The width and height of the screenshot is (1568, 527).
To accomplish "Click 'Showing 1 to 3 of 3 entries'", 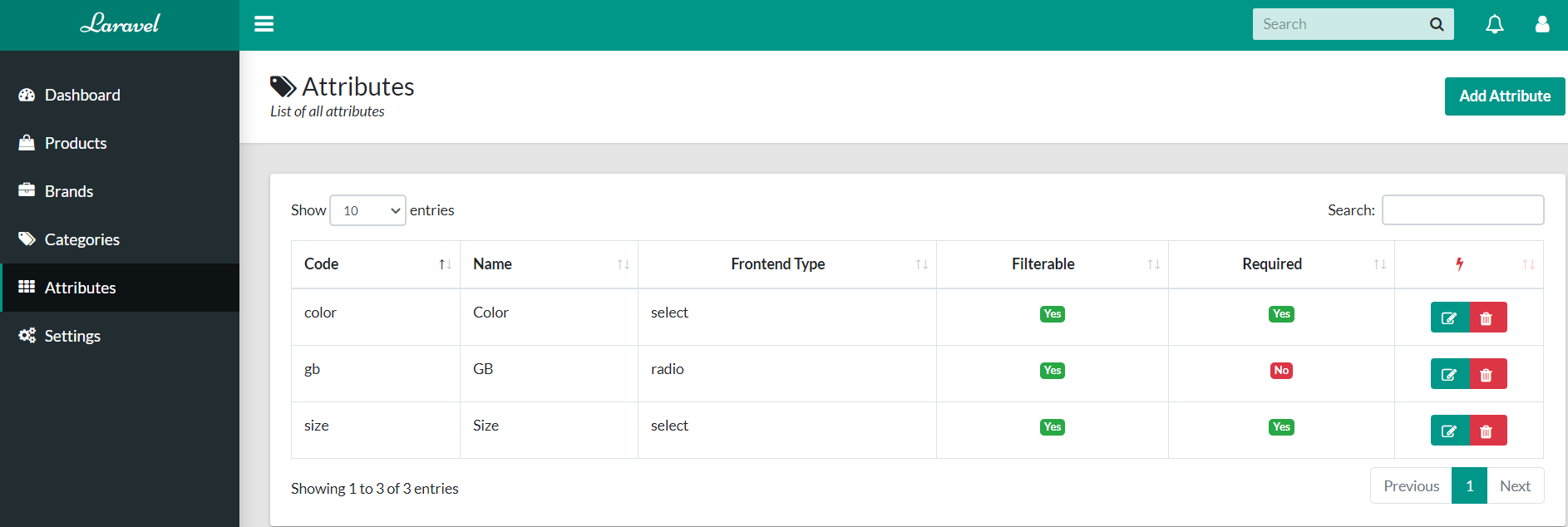I will tap(375, 489).
